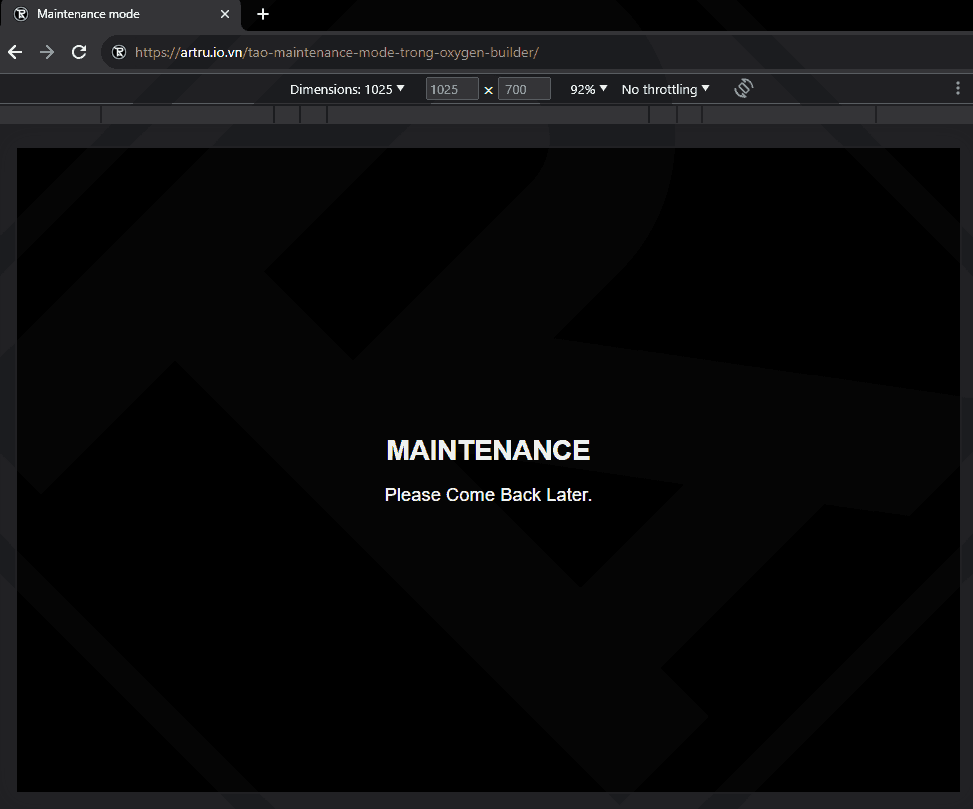This screenshot has height=809, width=973.
Task: Open a new browser tab
Action: 263,14
